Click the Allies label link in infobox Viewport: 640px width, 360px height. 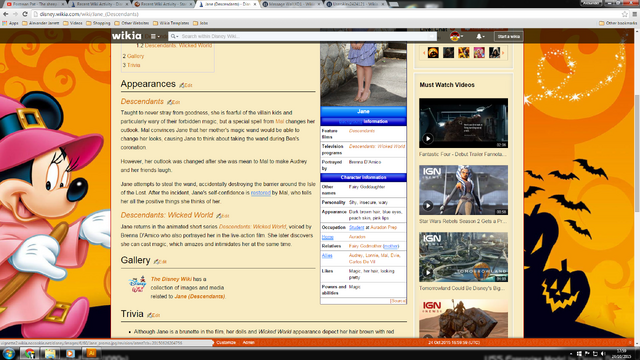[x=327, y=256]
